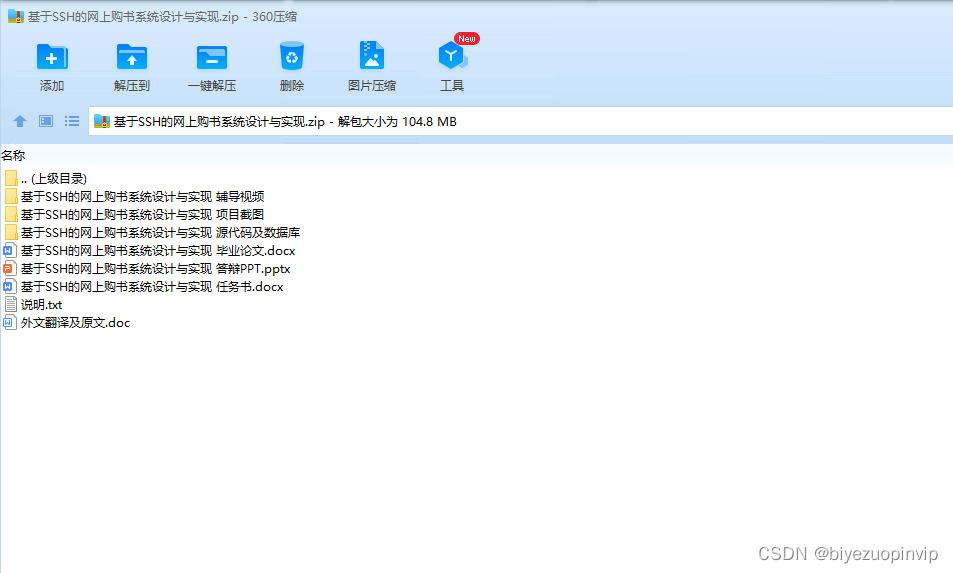Select the 毕业论文.docx Word file icon
The height and width of the screenshot is (573, 953).
click(9, 250)
